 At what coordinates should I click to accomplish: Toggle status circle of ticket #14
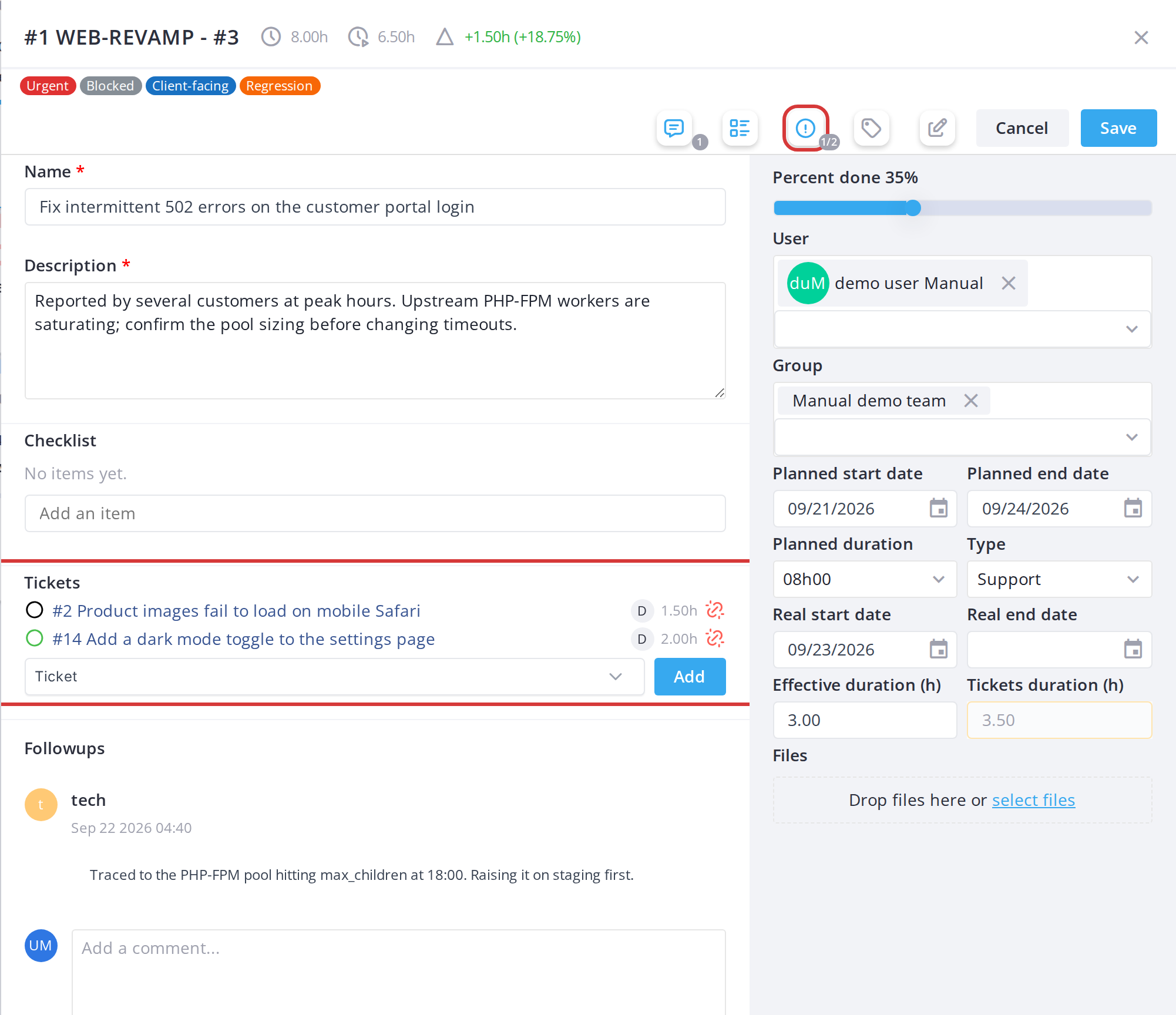pos(35,638)
